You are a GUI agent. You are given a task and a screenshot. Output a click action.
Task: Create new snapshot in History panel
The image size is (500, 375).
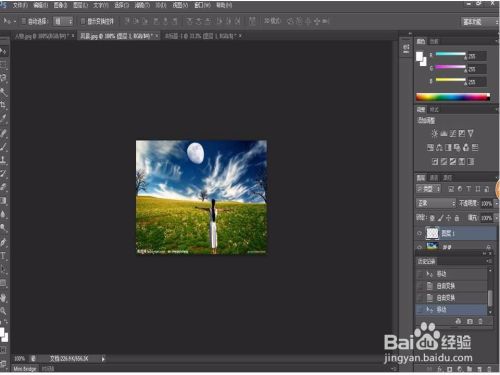tap(470, 321)
